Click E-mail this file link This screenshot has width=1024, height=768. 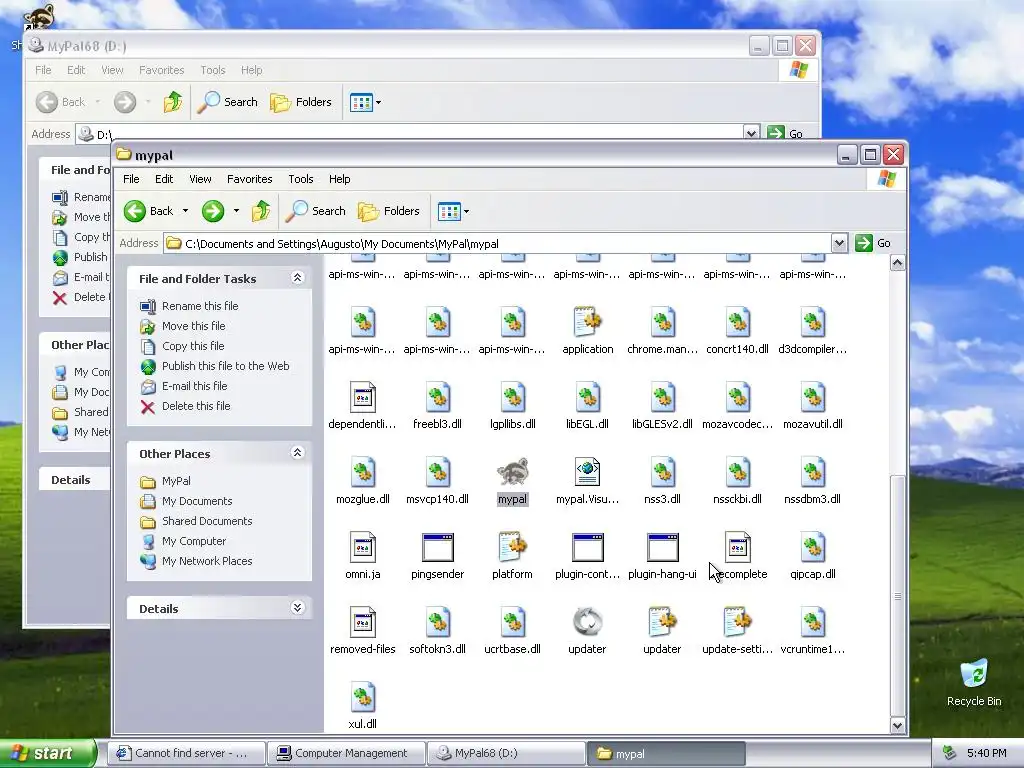click(195, 386)
